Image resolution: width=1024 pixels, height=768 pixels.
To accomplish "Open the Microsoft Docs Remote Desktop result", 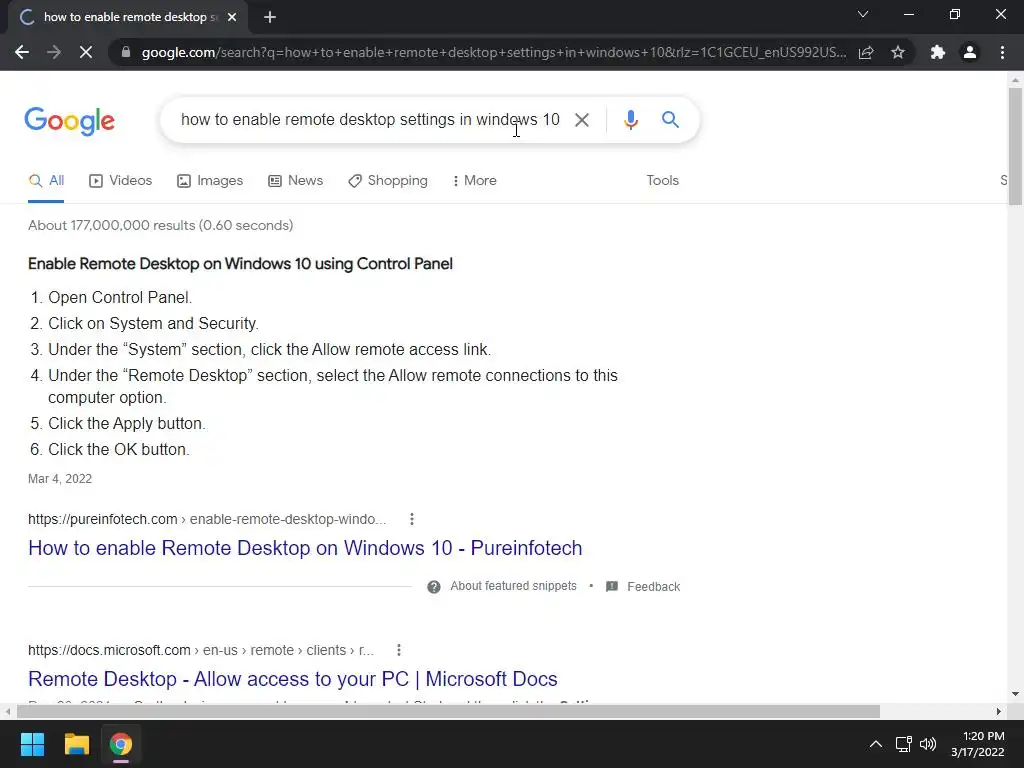I will 293,679.
